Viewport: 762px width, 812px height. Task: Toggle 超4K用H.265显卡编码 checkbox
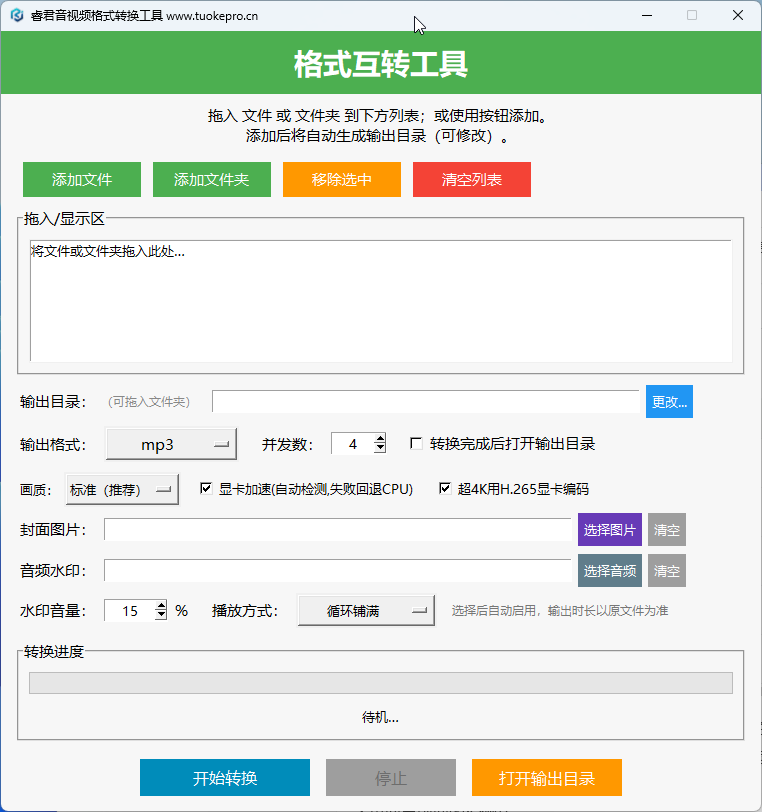(x=445, y=488)
